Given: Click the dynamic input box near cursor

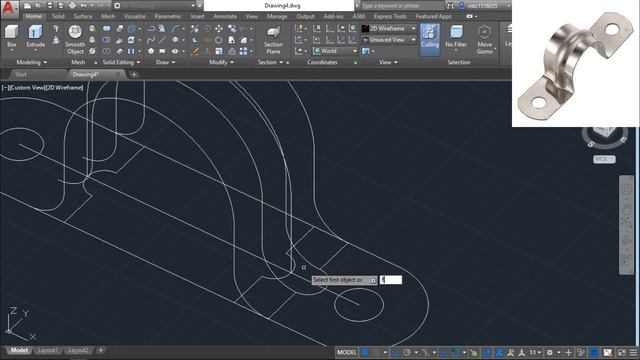Looking at the screenshot, I should click(x=391, y=280).
